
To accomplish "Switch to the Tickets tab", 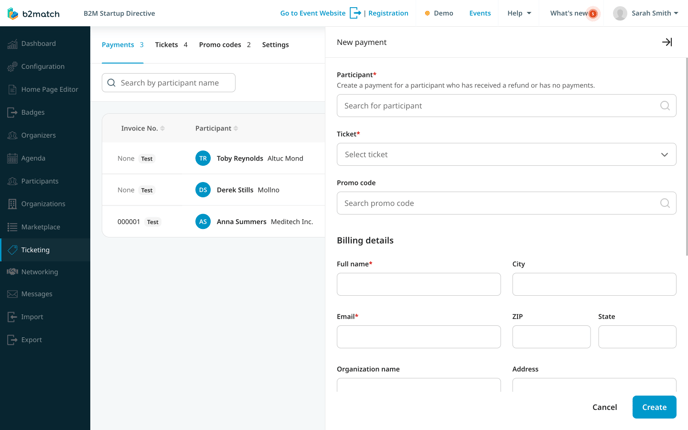I will click(x=171, y=45).
